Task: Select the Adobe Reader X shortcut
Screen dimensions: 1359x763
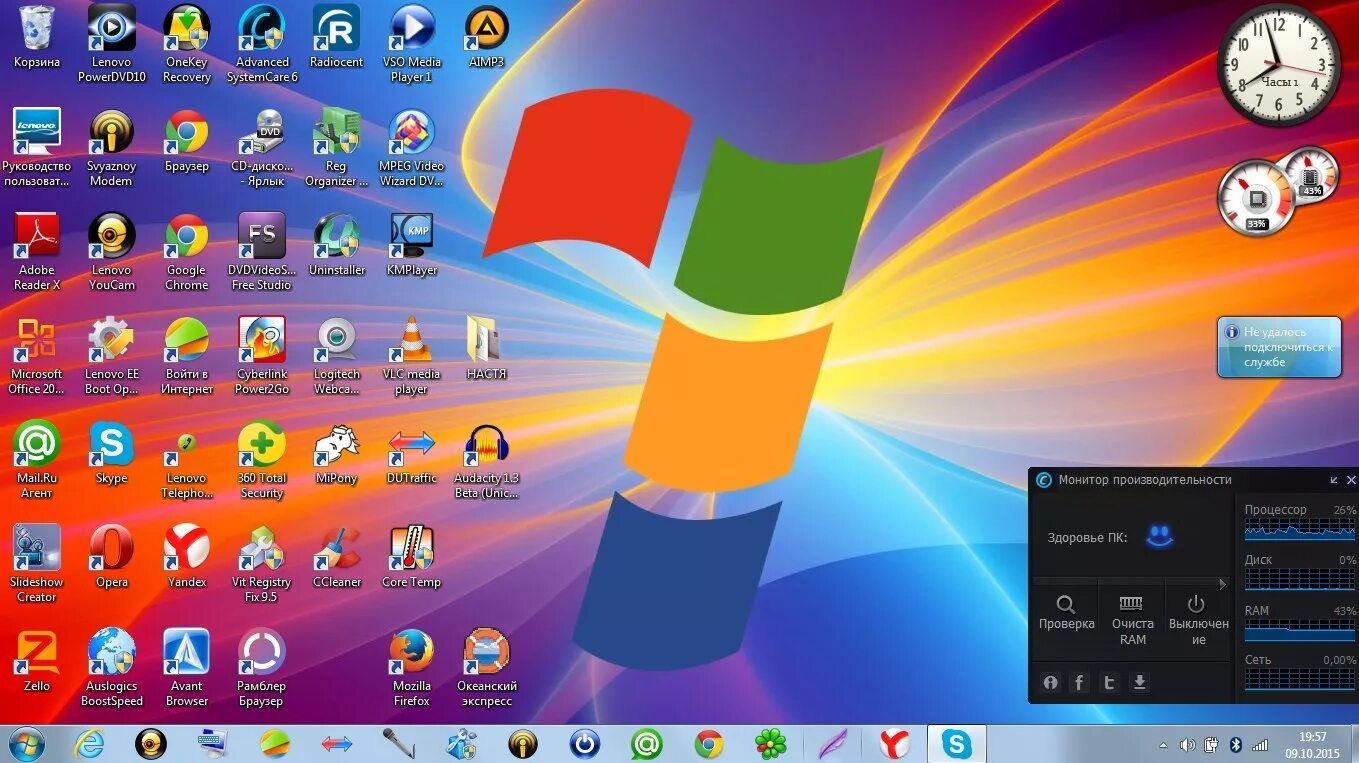Action: 37,252
